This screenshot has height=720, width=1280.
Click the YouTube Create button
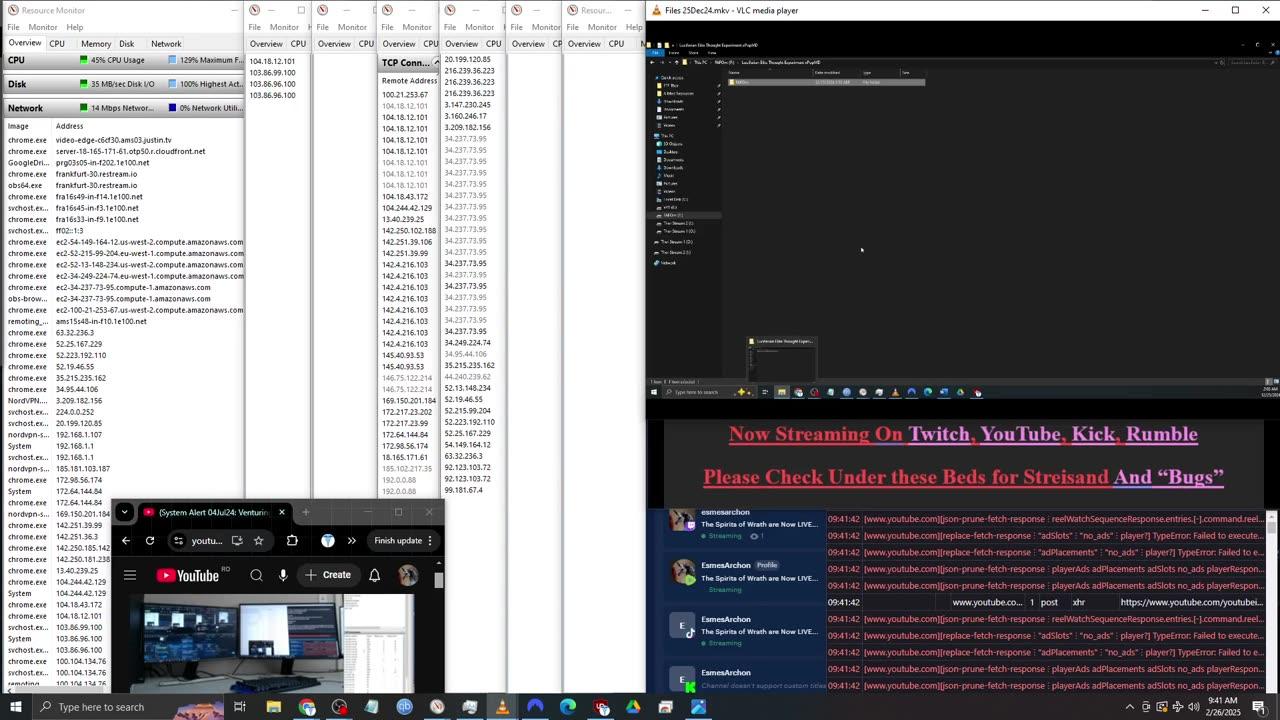click(x=329, y=575)
